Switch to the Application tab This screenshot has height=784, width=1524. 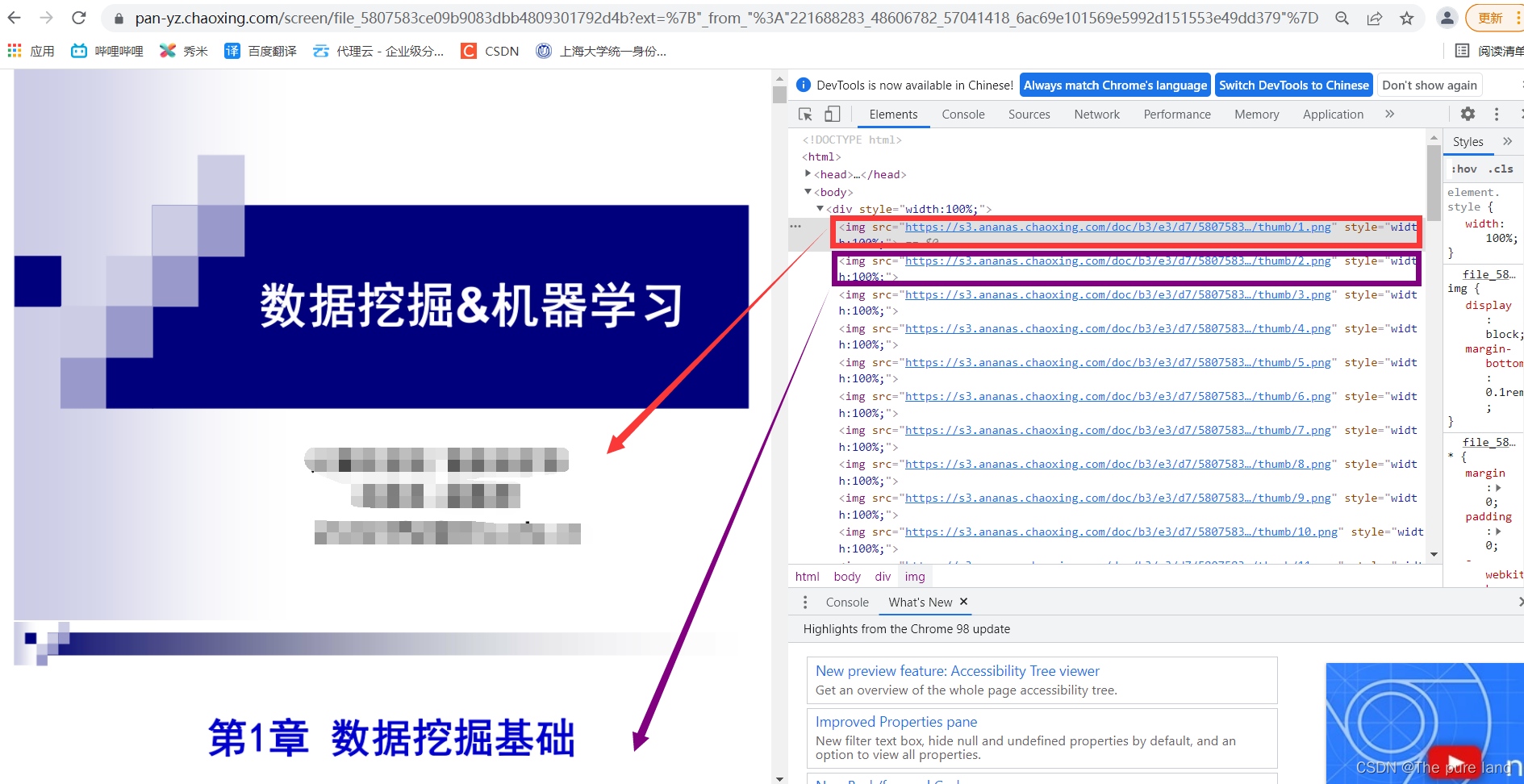click(x=1333, y=115)
